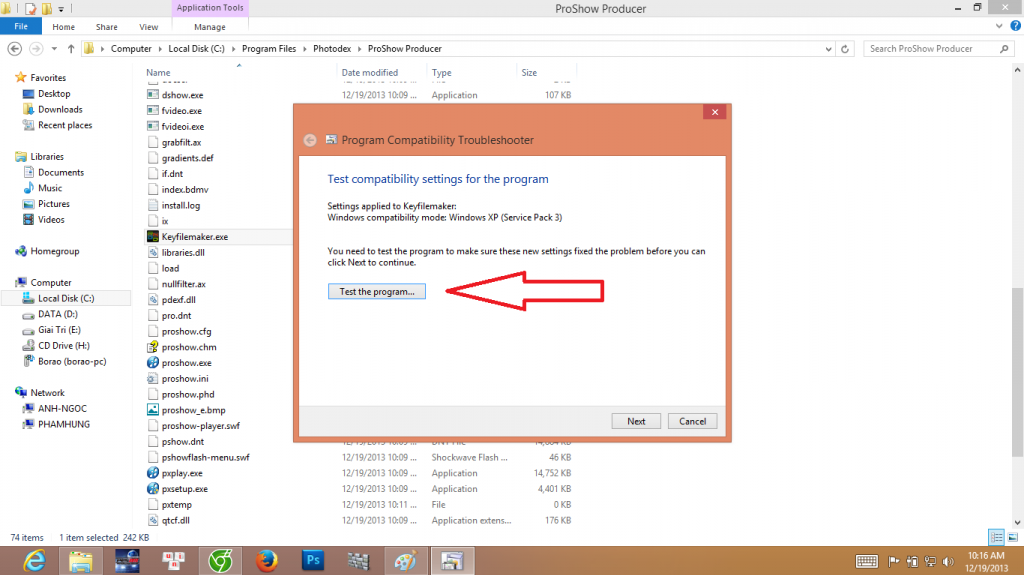1024x575 pixels.
Task: Select the pxsetup.exe file icon
Action: pyautogui.click(x=153, y=489)
